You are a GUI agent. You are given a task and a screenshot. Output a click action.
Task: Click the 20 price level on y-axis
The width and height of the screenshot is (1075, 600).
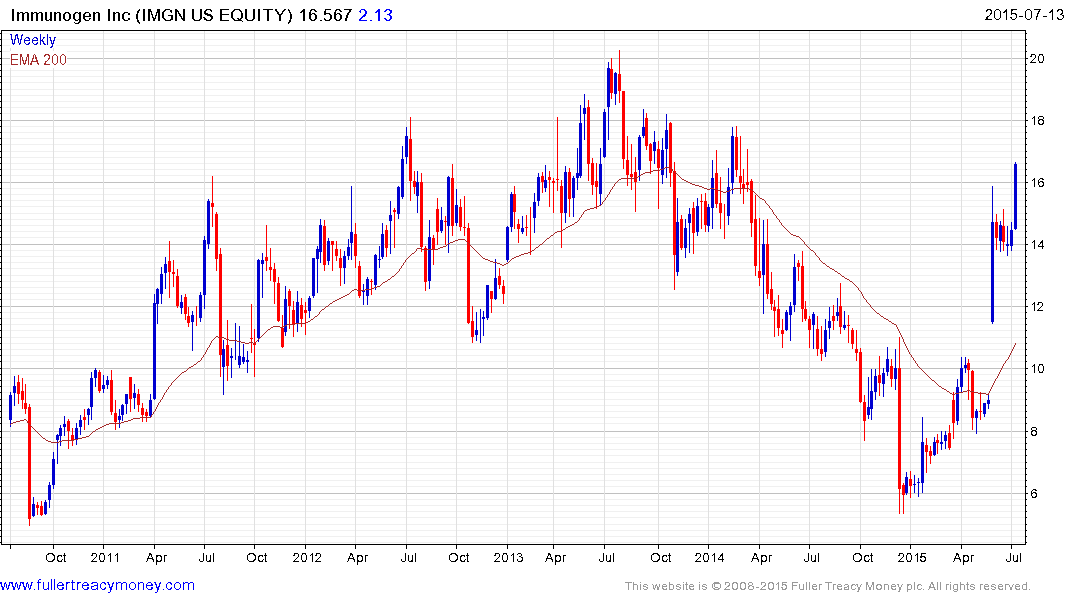coord(1039,59)
